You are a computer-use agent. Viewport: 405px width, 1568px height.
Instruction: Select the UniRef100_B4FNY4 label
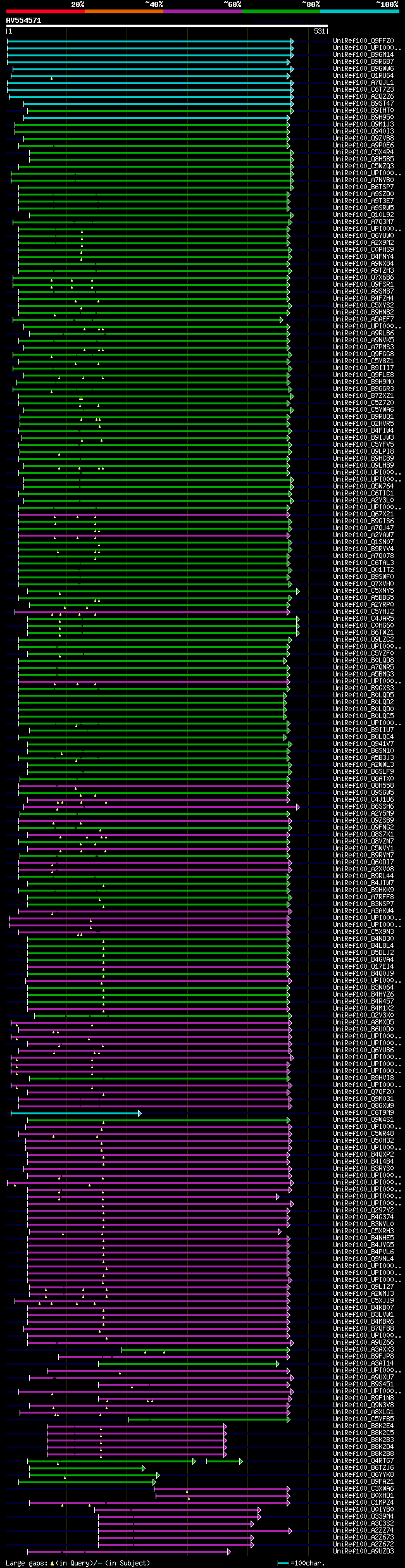pos(363,257)
